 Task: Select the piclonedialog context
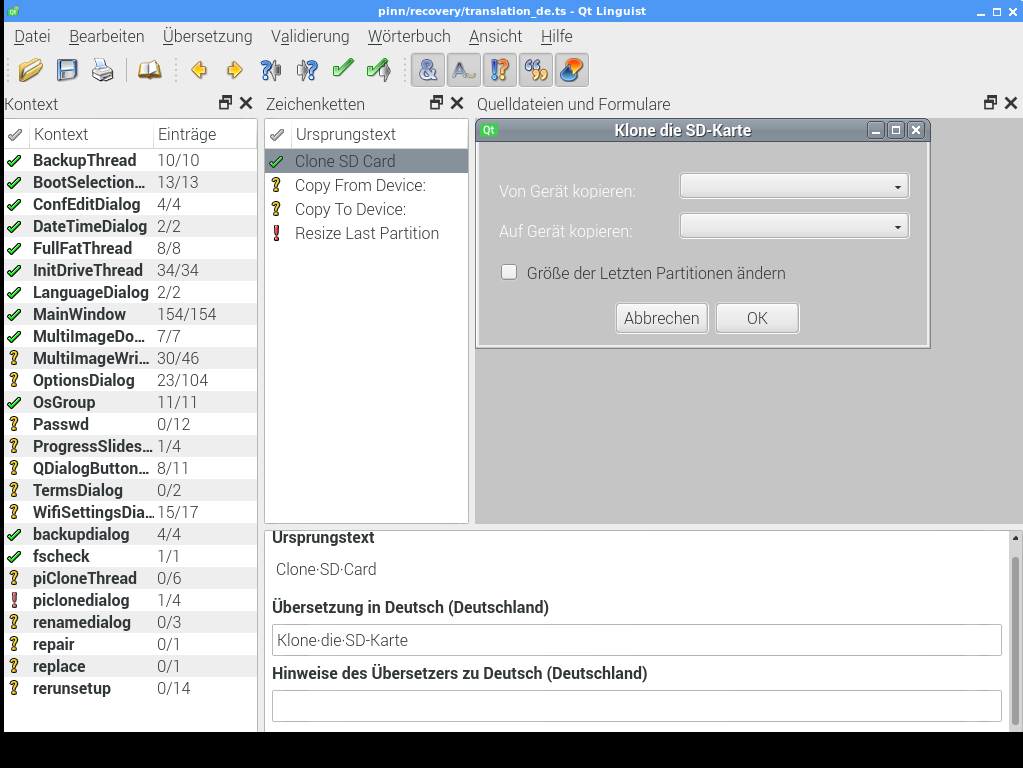coord(130,600)
